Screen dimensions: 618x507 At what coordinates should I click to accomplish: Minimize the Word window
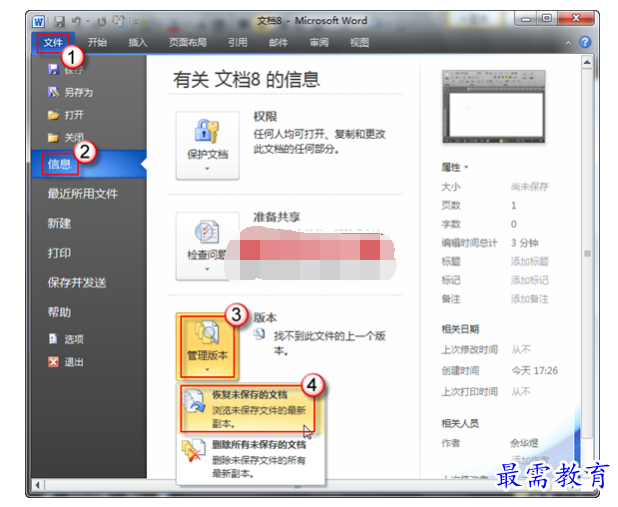525,19
